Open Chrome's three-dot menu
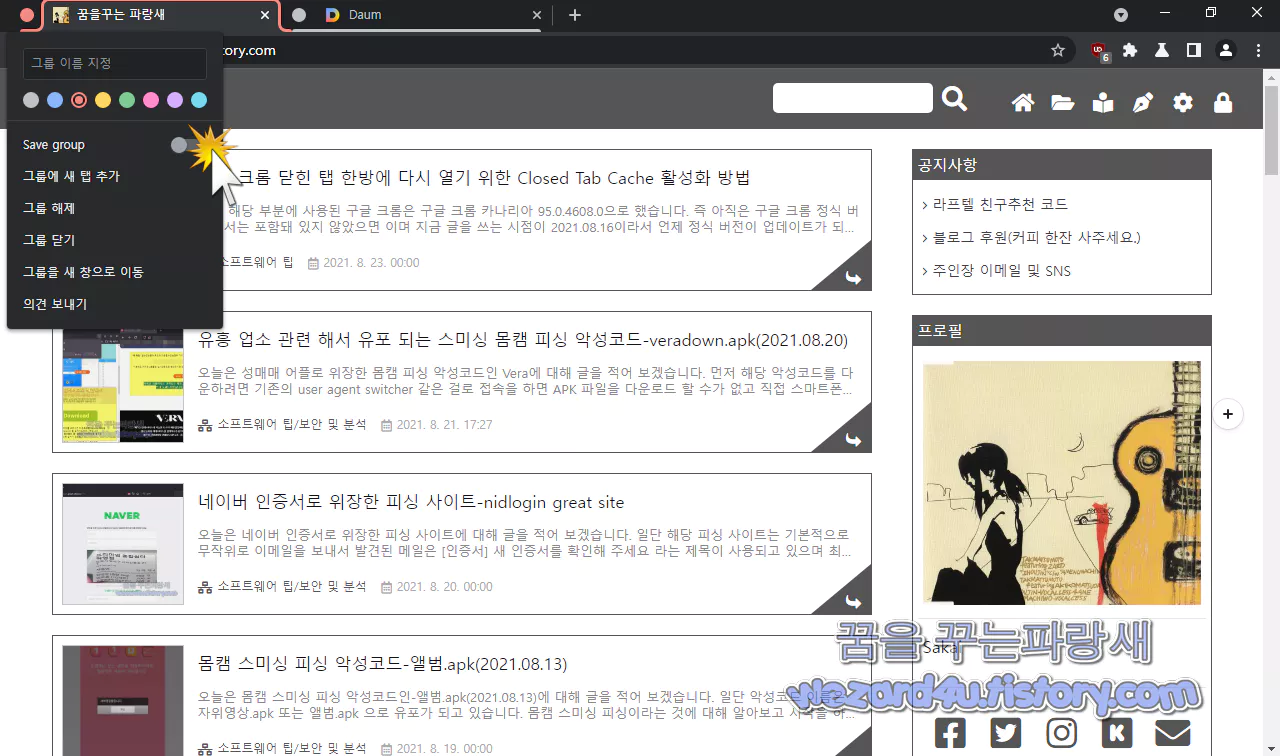 [1257, 50]
